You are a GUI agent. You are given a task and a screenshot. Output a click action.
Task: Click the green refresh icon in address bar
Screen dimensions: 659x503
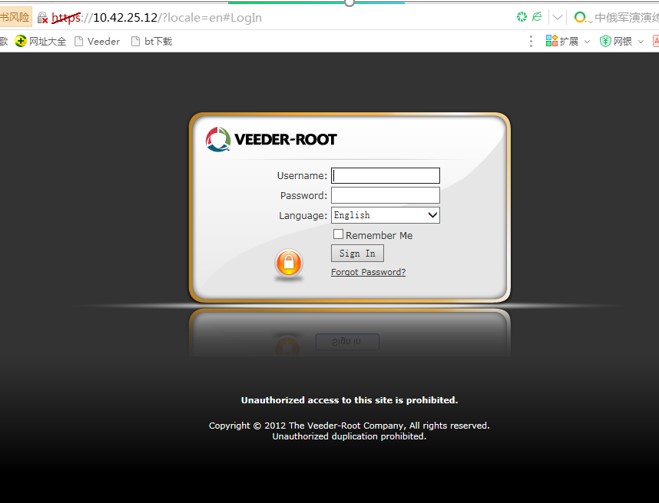point(521,17)
